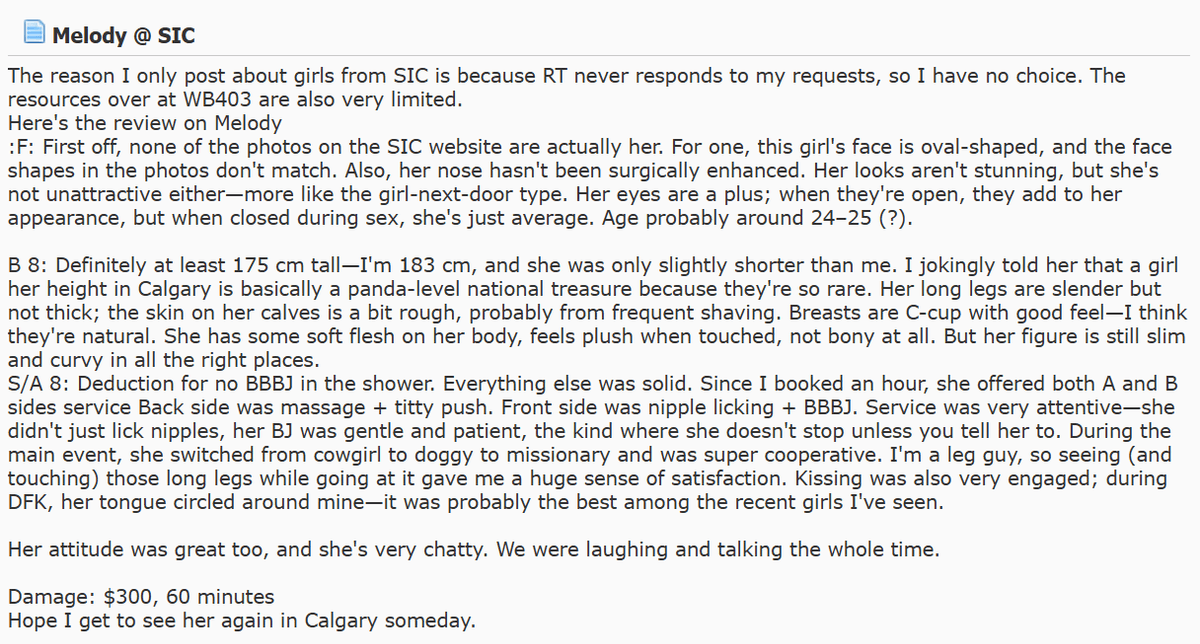Click the document icon beside the post title
Screen dimensions: 1200x644
pyautogui.click(x=35, y=34)
